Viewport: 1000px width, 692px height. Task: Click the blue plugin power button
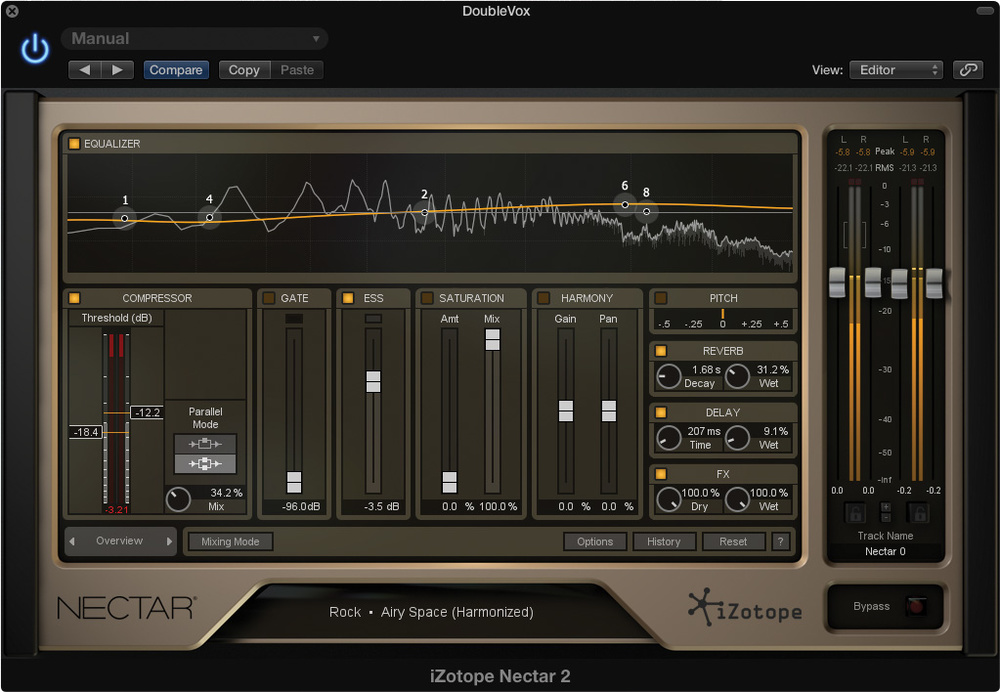tap(34, 48)
